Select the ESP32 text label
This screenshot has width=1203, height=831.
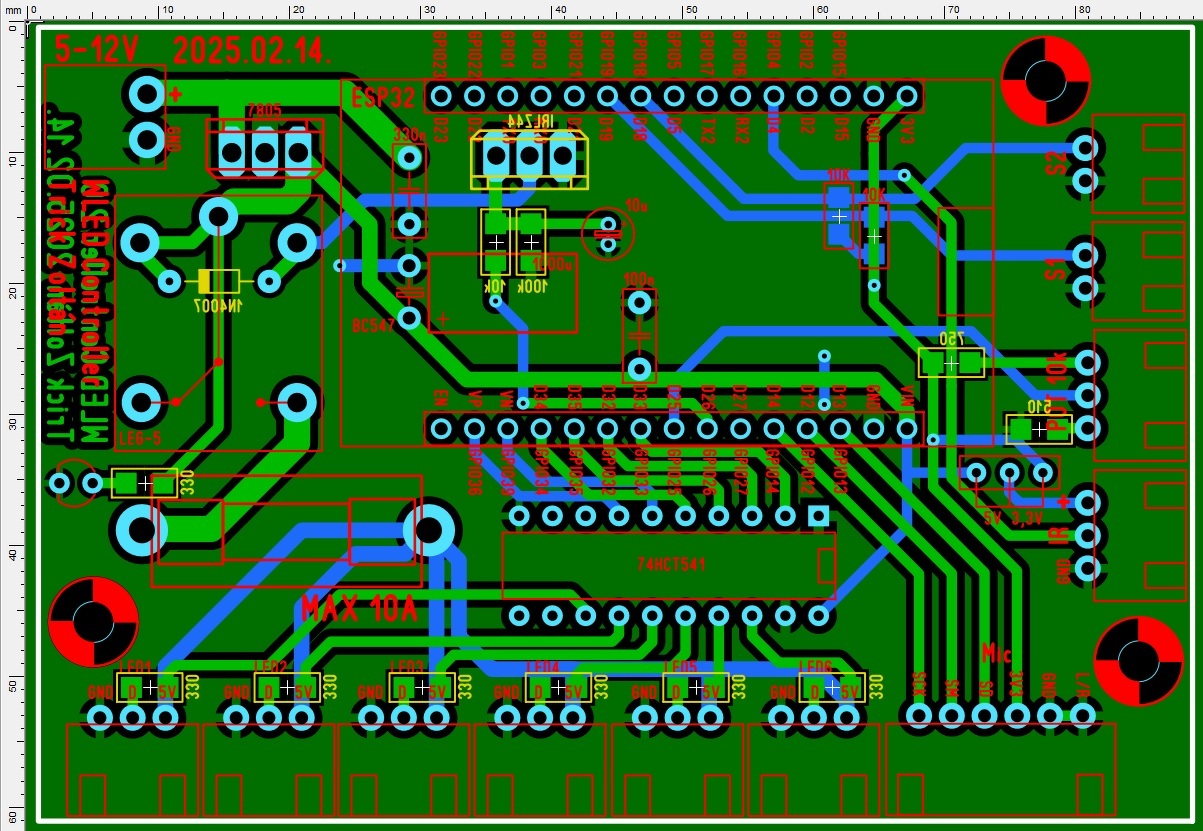click(382, 98)
